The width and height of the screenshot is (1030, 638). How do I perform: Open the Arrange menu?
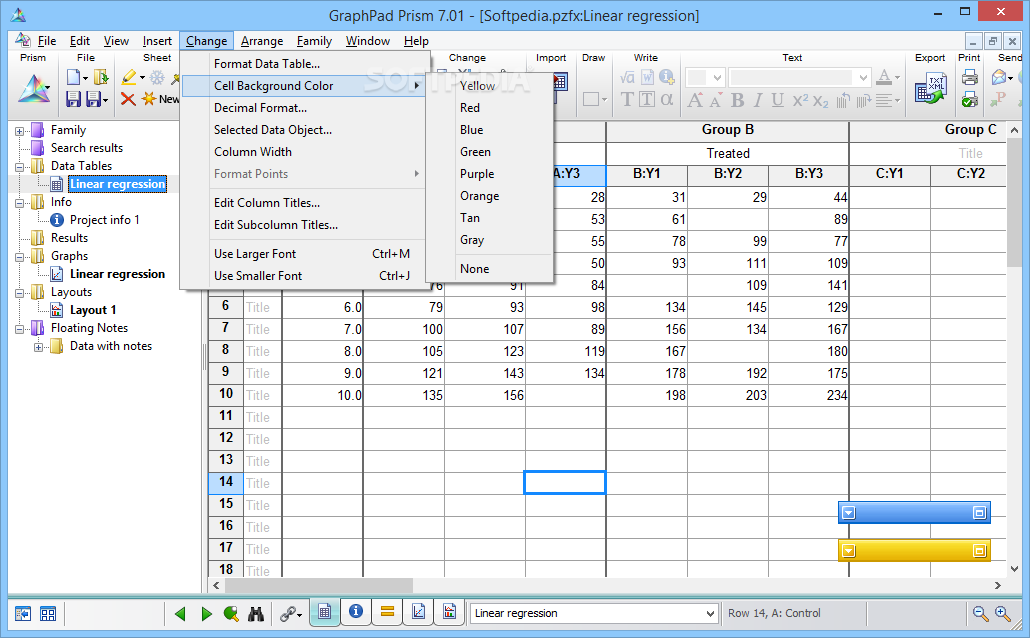tap(261, 41)
